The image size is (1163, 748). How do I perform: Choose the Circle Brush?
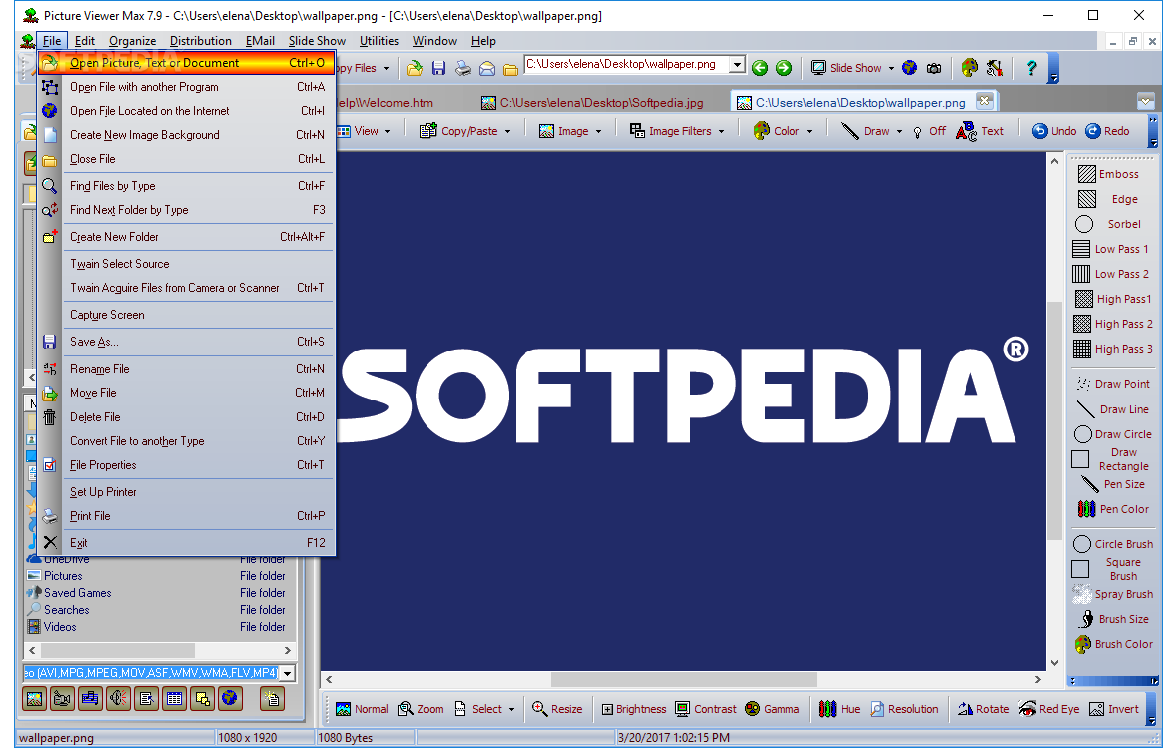pyautogui.click(x=1113, y=544)
